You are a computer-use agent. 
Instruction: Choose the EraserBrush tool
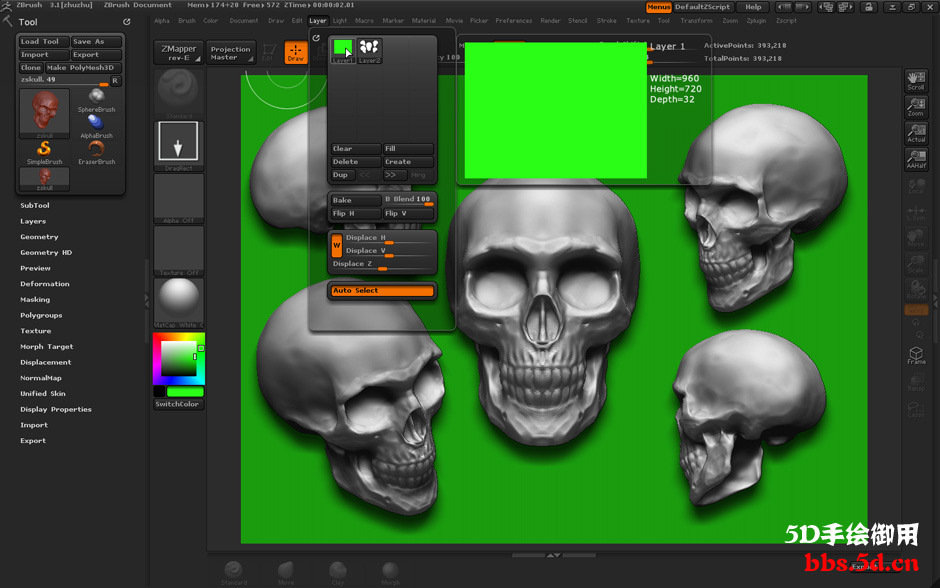tap(96, 152)
